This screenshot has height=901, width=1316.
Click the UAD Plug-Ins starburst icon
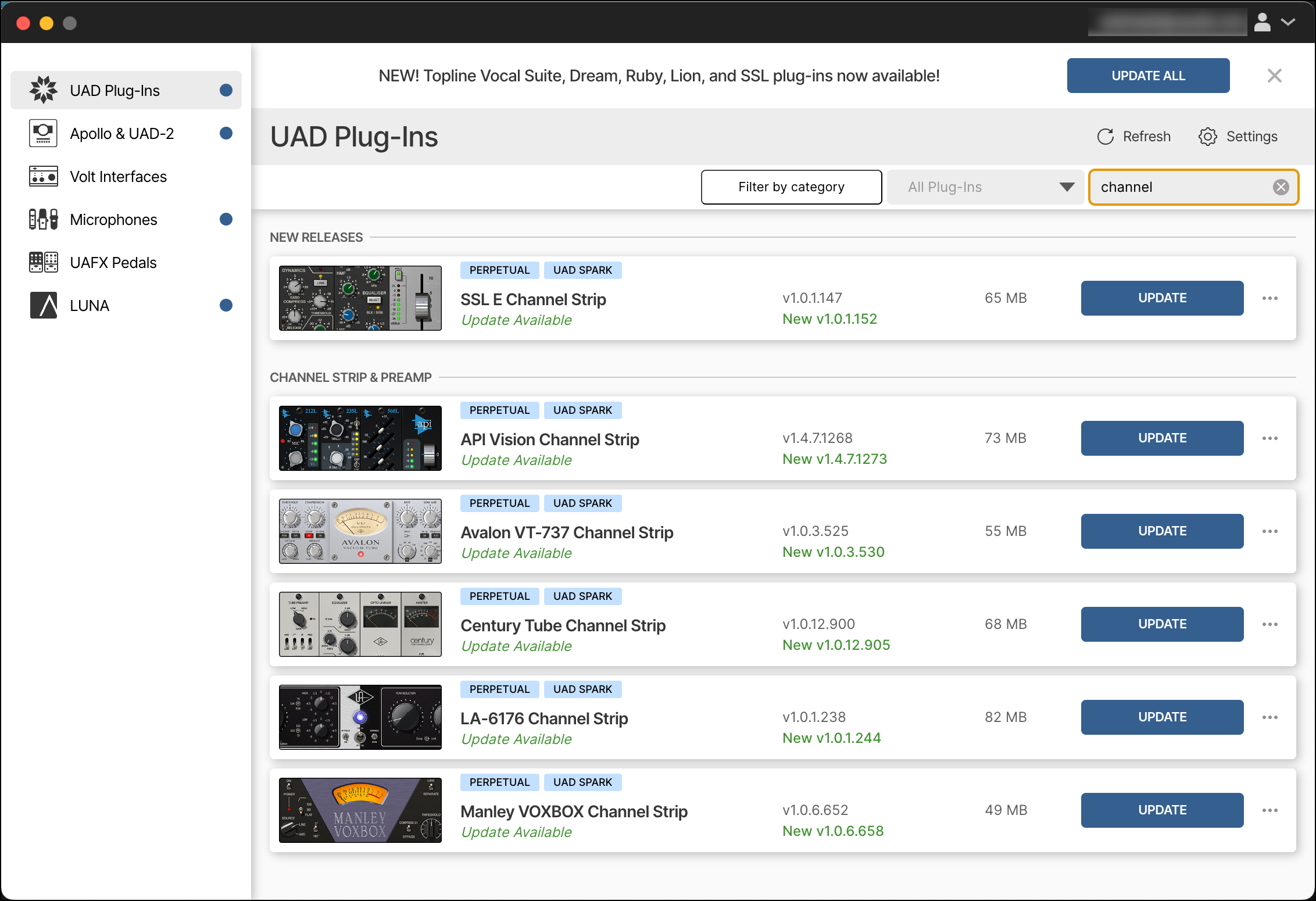coord(44,90)
